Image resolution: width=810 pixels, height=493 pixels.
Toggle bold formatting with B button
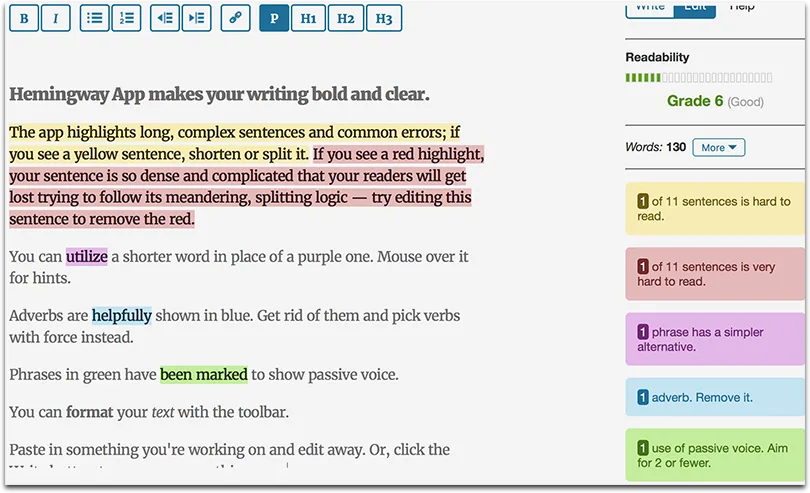pos(24,18)
